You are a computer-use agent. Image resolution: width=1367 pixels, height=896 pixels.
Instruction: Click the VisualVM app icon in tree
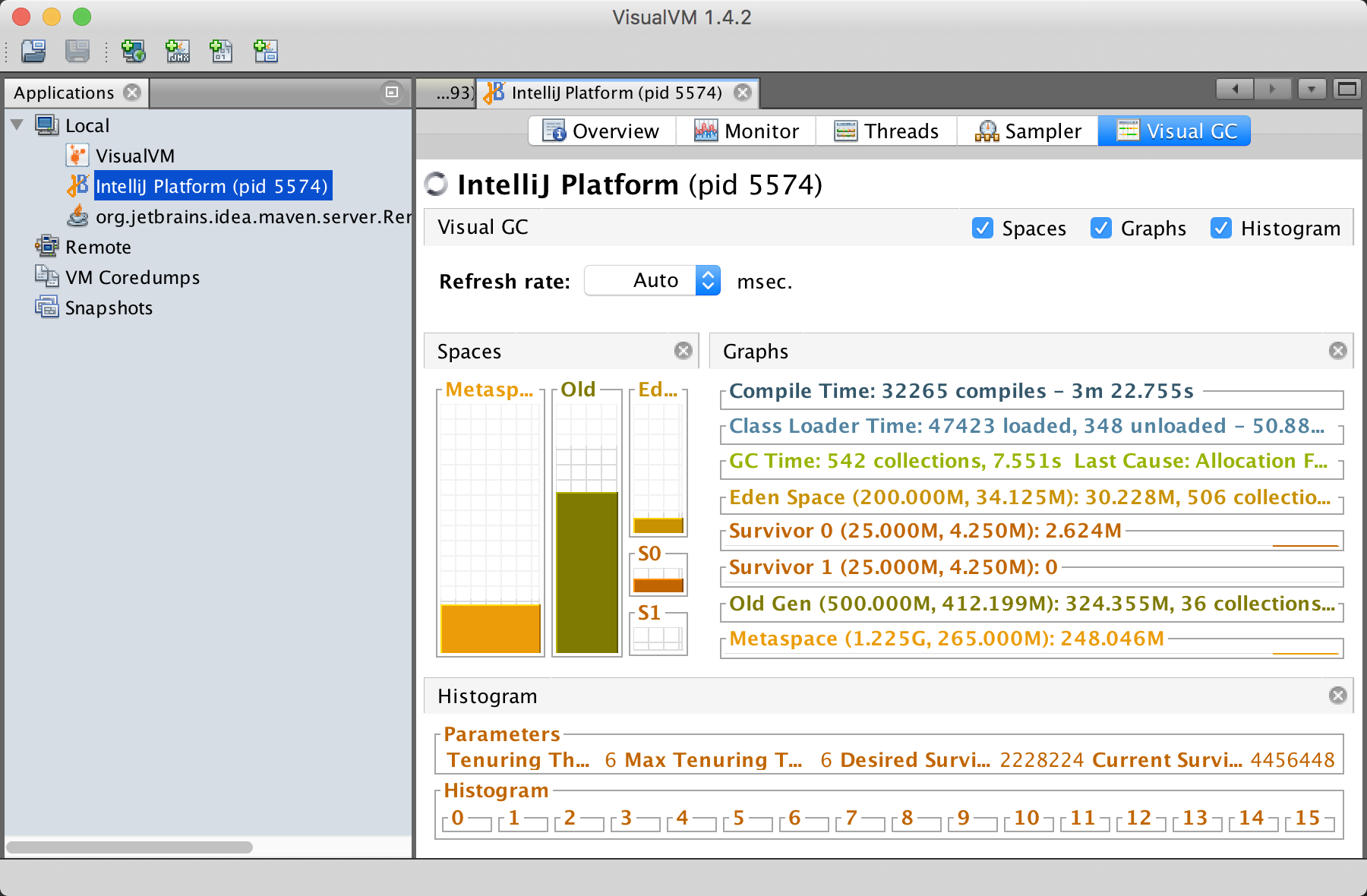click(x=77, y=155)
